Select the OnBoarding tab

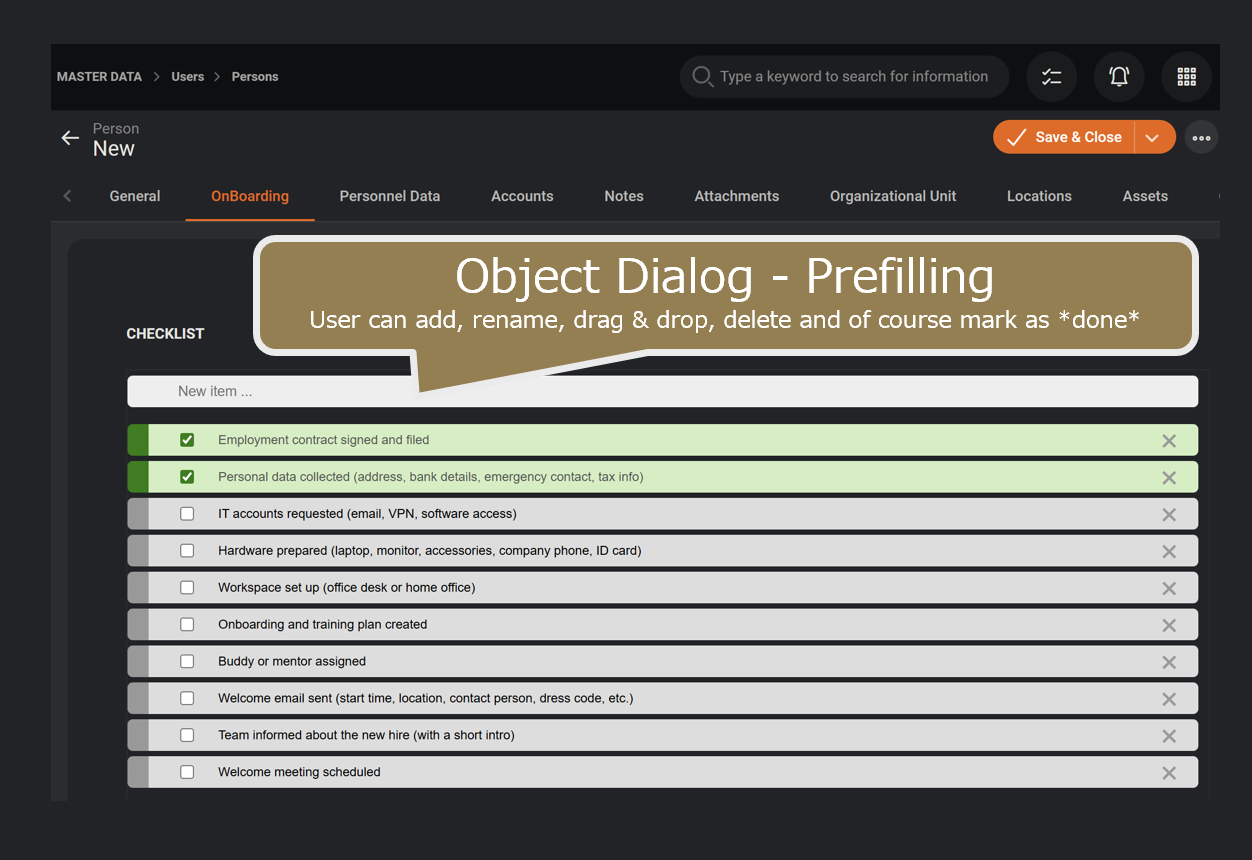[250, 196]
